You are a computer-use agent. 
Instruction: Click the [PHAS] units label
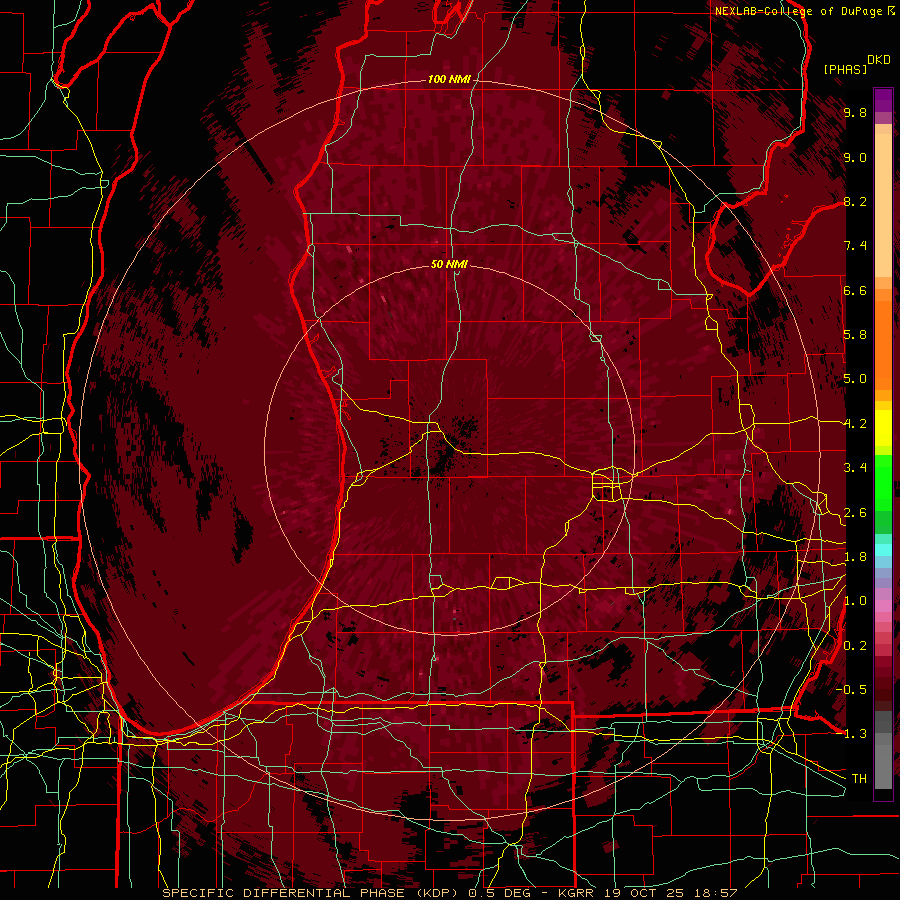tap(845, 69)
